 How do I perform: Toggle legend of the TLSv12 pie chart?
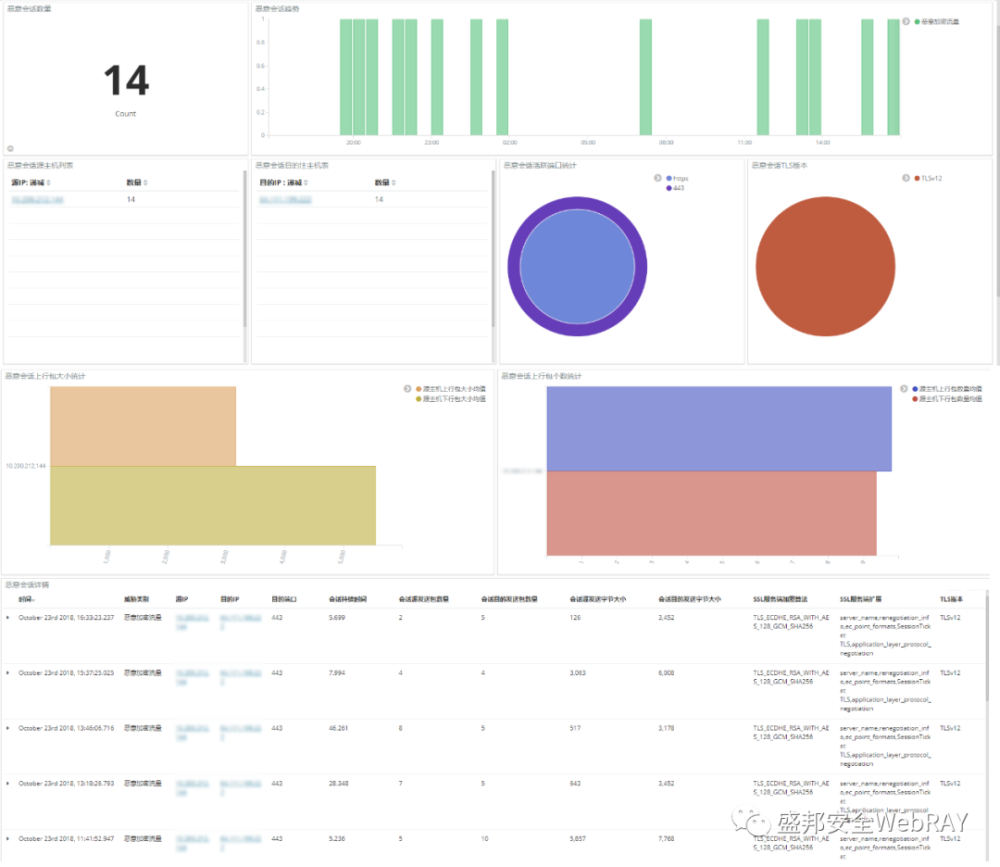point(906,178)
